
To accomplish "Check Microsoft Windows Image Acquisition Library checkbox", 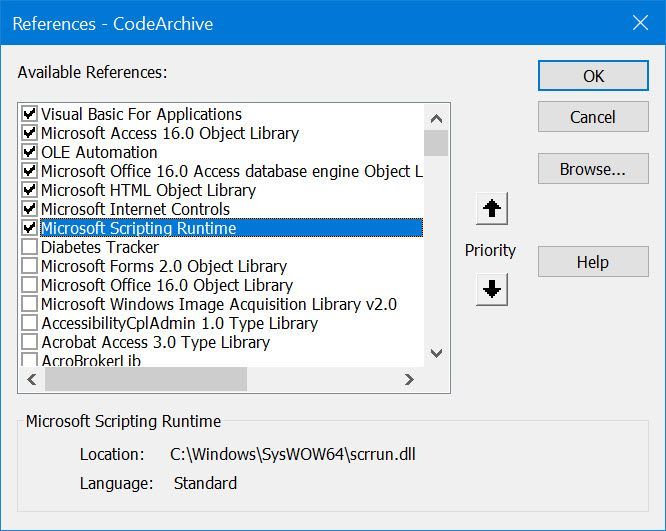I will (x=29, y=304).
